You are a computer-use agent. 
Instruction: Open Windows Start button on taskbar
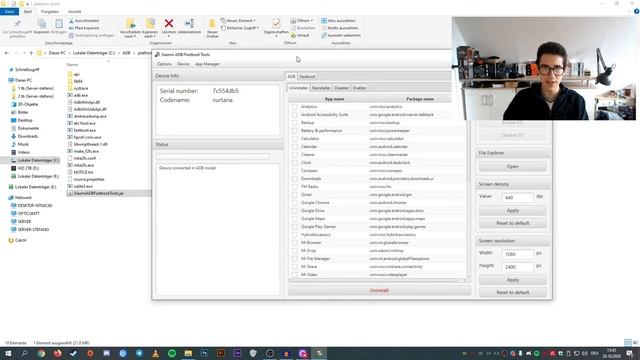pyautogui.click(x=8, y=353)
